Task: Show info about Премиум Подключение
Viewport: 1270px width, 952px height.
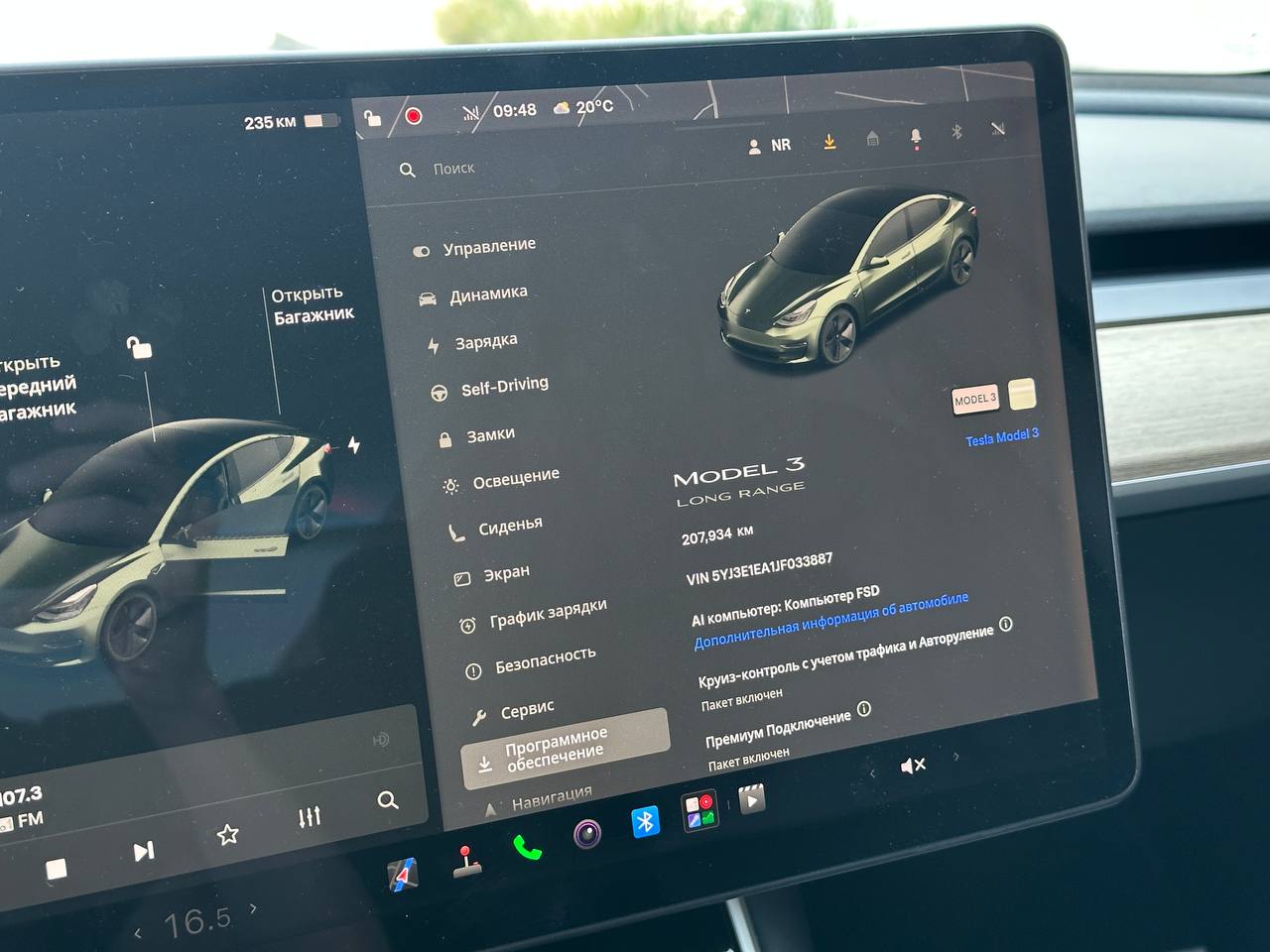Action: [x=863, y=709]
